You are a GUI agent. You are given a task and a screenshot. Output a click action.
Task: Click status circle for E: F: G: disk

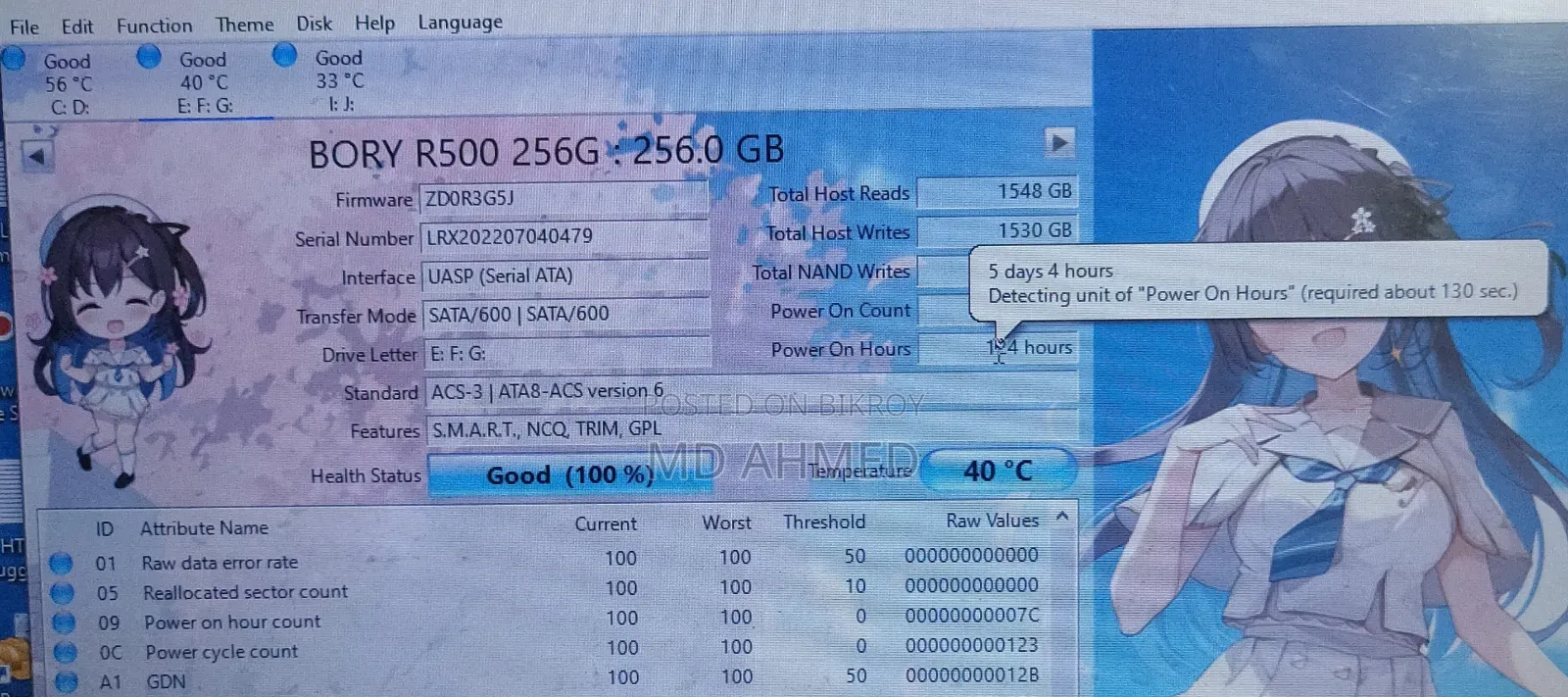click(x=149, y=57)
